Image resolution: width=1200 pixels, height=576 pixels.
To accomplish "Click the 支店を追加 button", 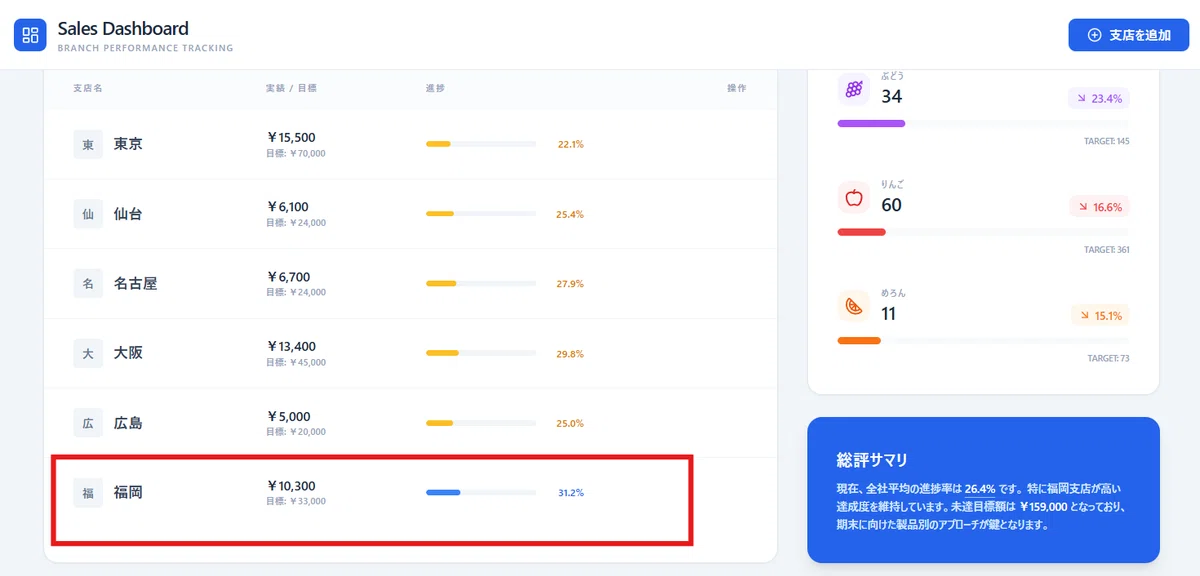I will pos(1128,35).
